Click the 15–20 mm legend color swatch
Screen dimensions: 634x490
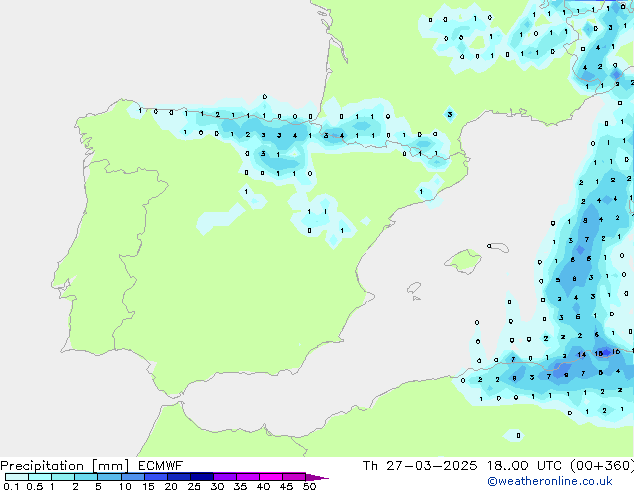point(156,477)
